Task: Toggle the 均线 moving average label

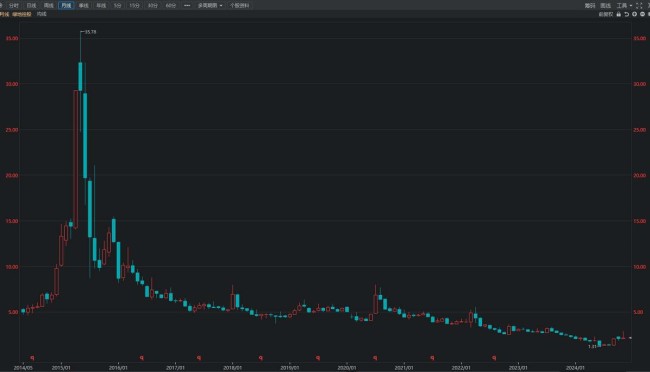Action: pyautogui.click(x=41, y=14)
